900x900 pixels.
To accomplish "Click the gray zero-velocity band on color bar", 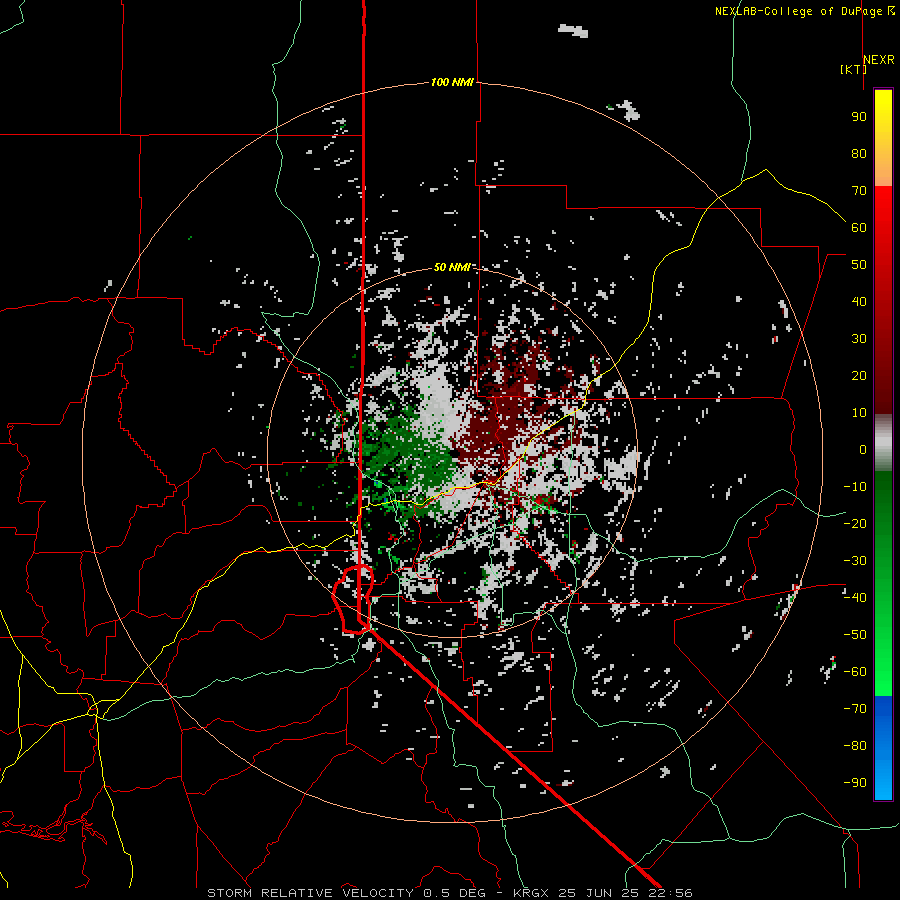I will [883, 443].
